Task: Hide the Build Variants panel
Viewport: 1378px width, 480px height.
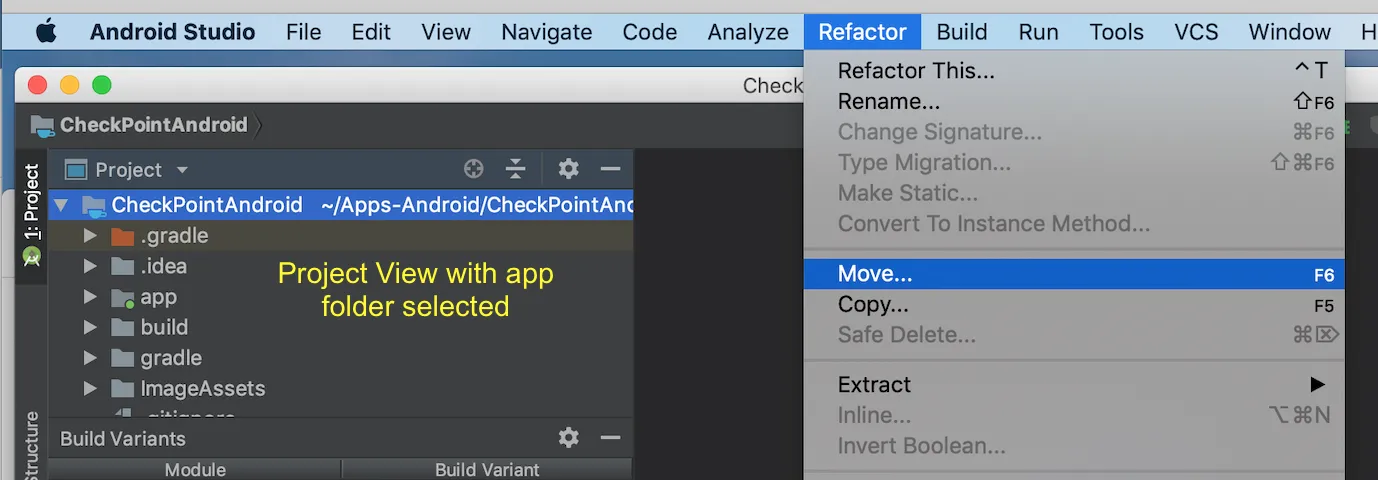Action: (x=610, y=437)
